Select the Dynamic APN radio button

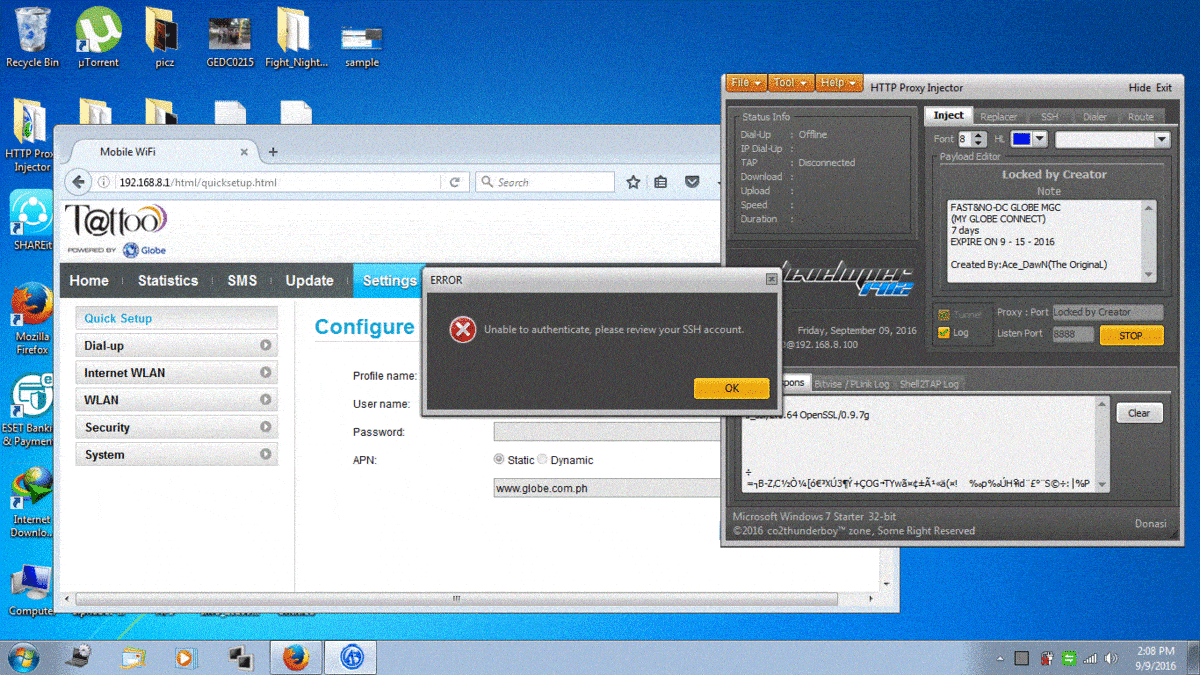pos(543,460)
